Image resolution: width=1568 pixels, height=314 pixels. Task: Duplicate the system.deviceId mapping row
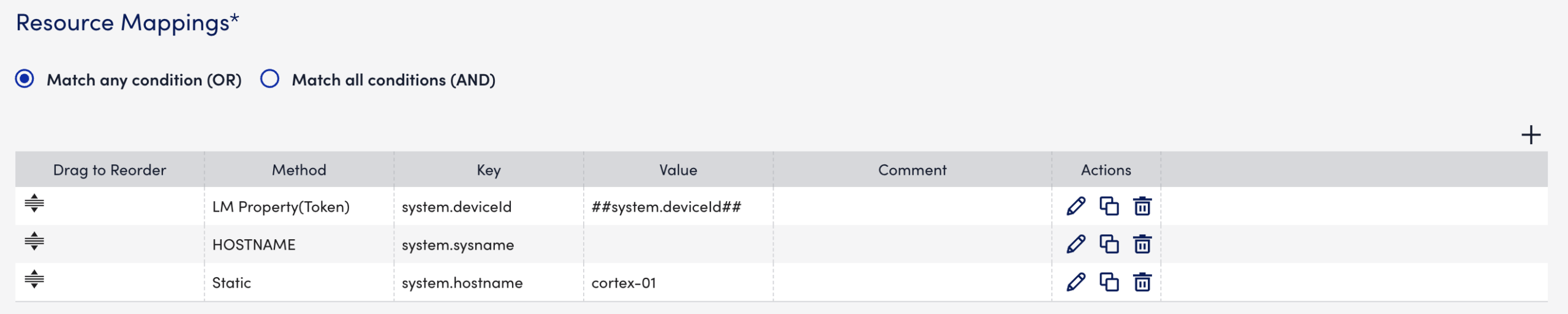(x=1109, y=207)
